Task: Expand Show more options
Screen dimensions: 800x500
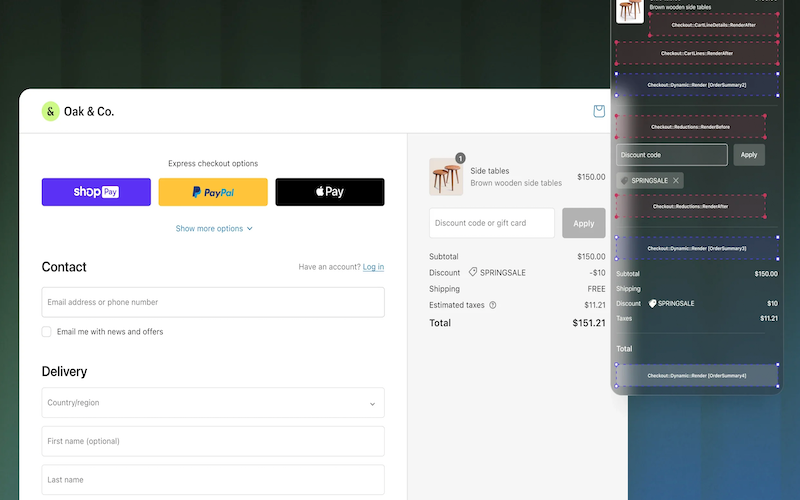Action: (214, 229)
